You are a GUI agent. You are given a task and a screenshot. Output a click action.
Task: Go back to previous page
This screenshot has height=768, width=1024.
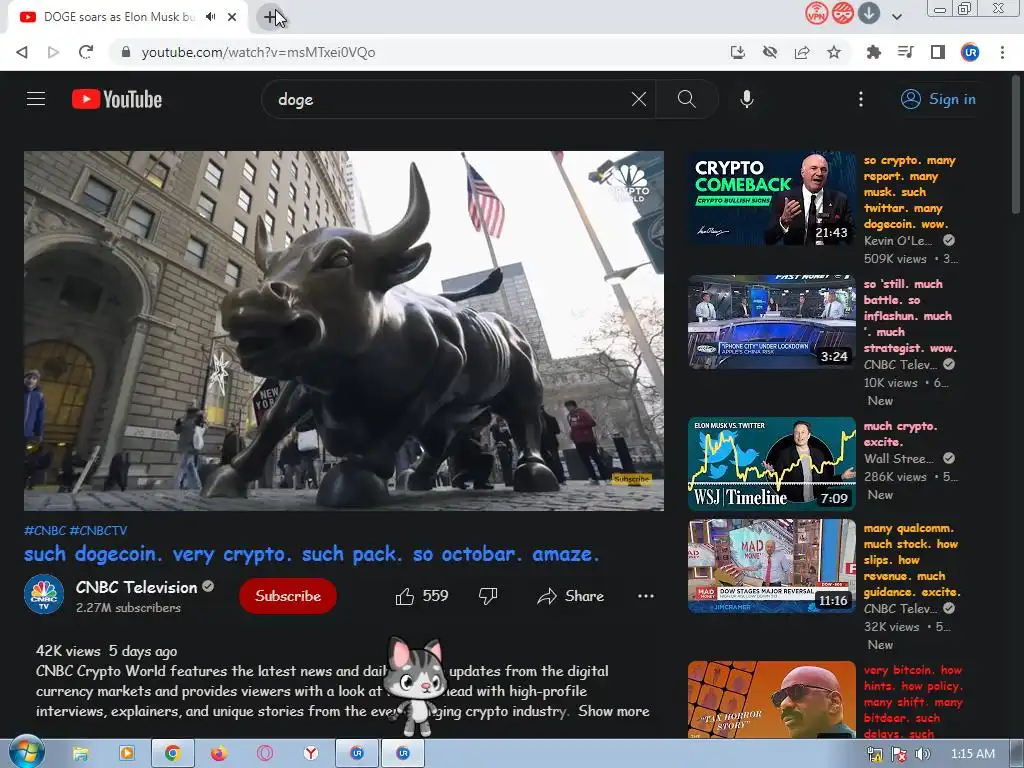tap(22, 52)
